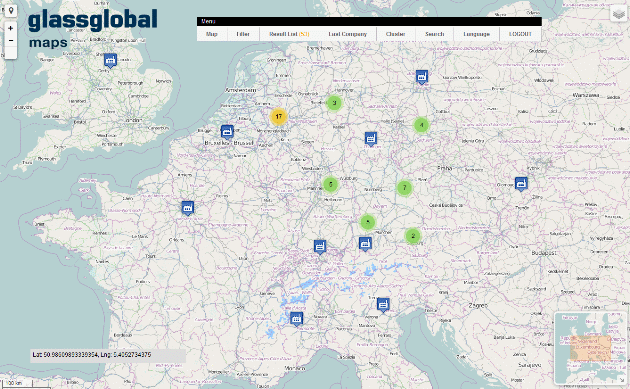Open the Map menu tab

[212, 34]
